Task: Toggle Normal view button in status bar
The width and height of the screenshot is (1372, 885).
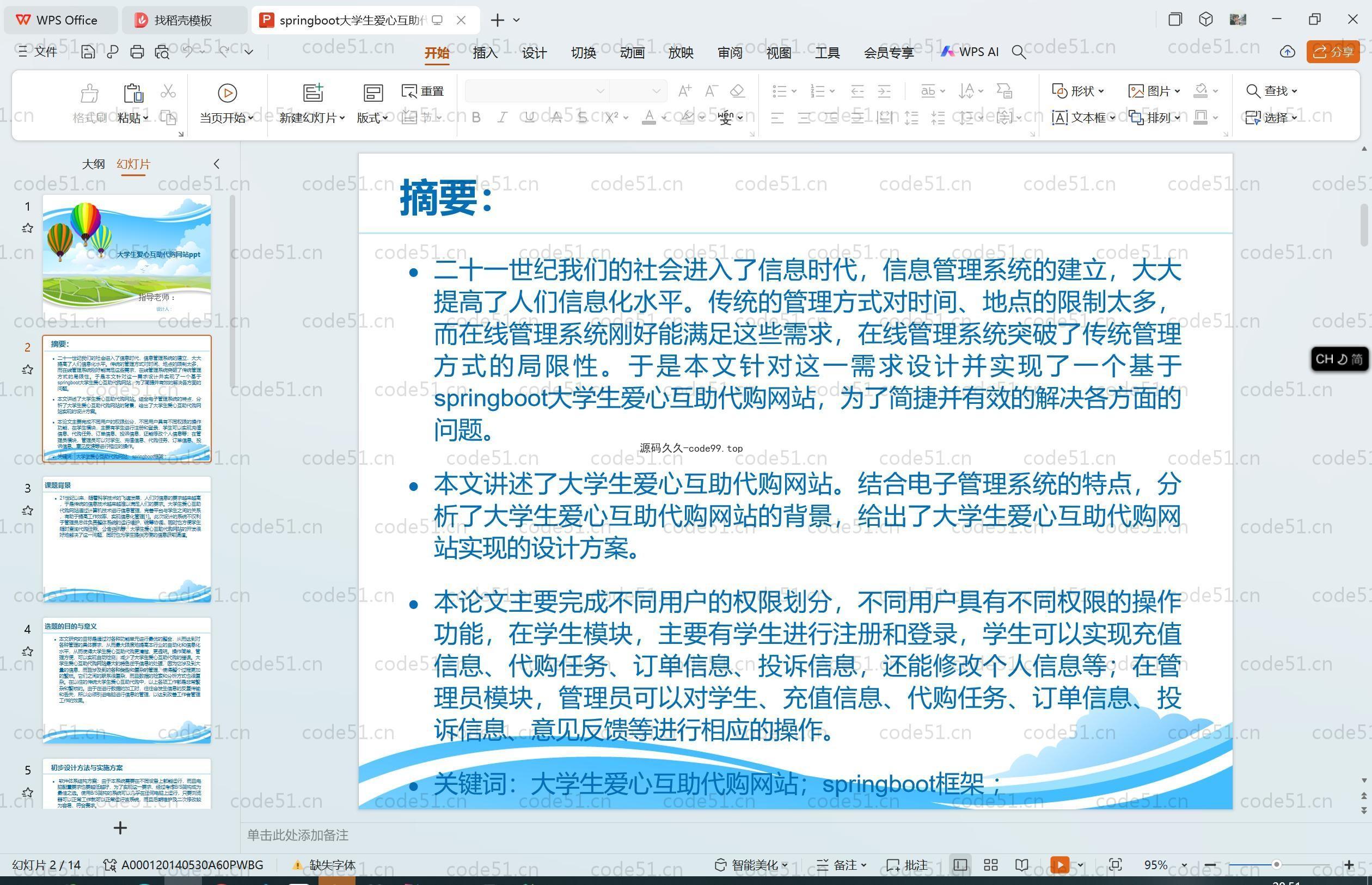Action: point(960,865)
